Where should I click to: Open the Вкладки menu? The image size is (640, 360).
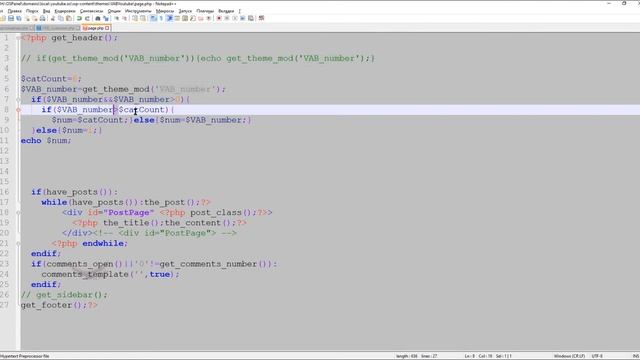point(226,11)
